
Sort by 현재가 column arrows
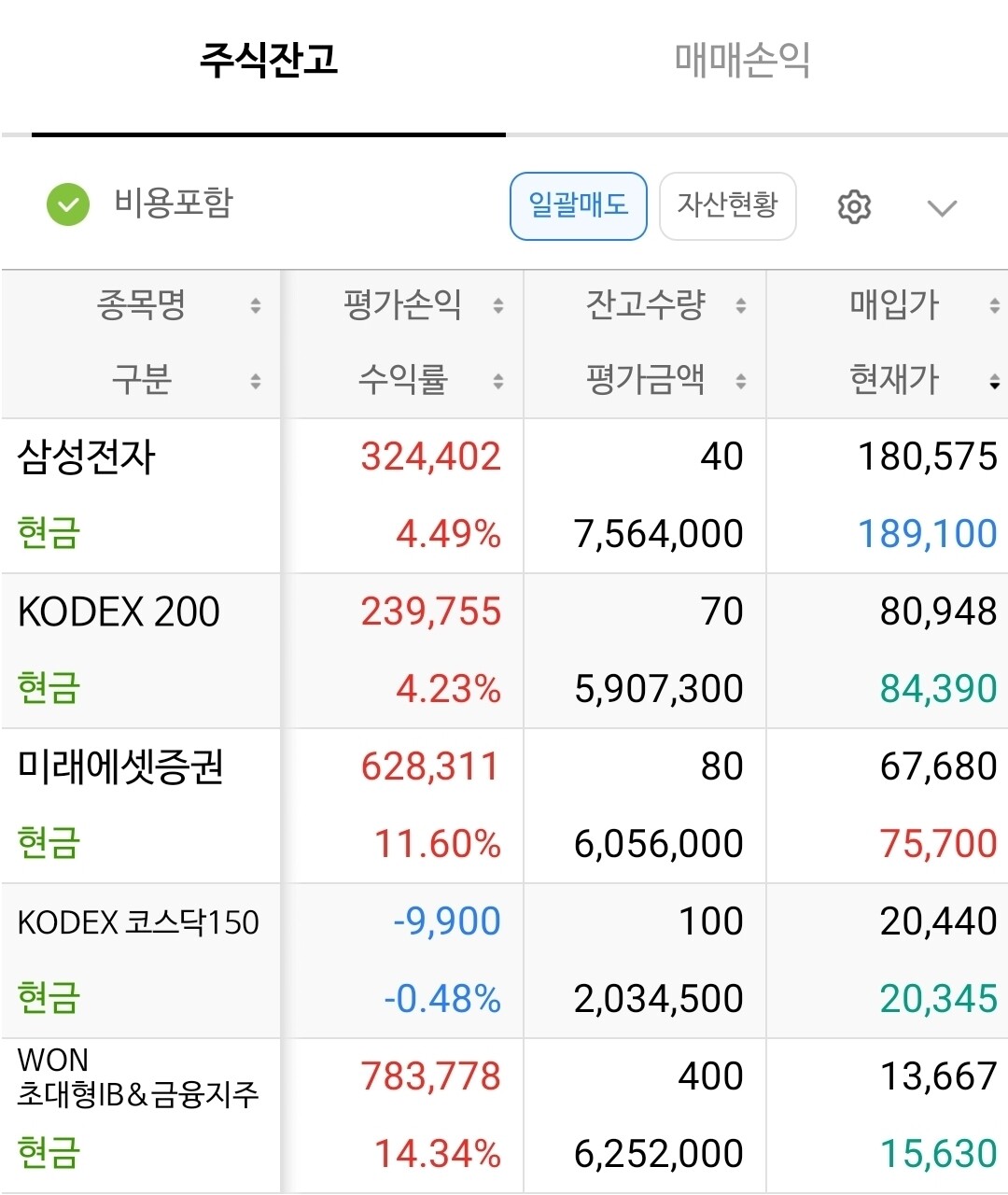995,381
